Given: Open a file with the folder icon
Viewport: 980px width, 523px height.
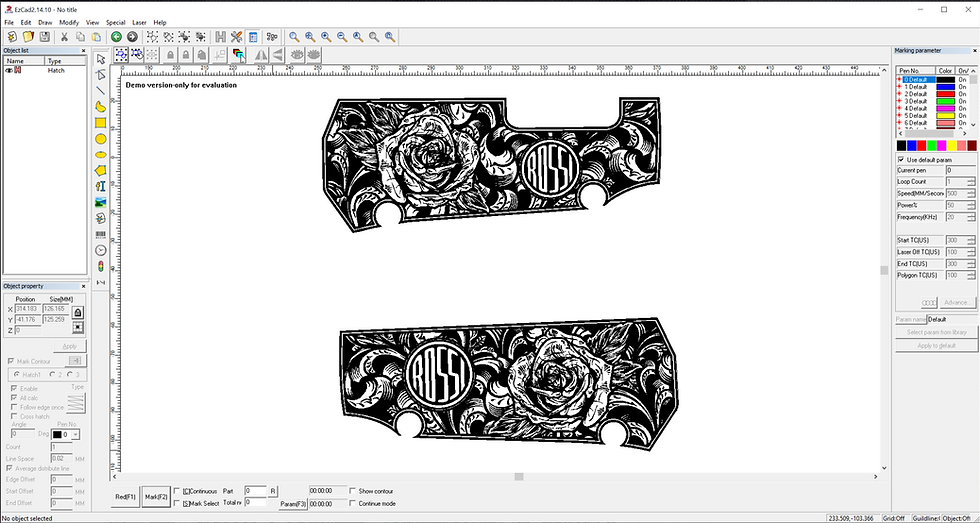Looking at the screenshot, I should pyautogui.click(x=28, y=37).
